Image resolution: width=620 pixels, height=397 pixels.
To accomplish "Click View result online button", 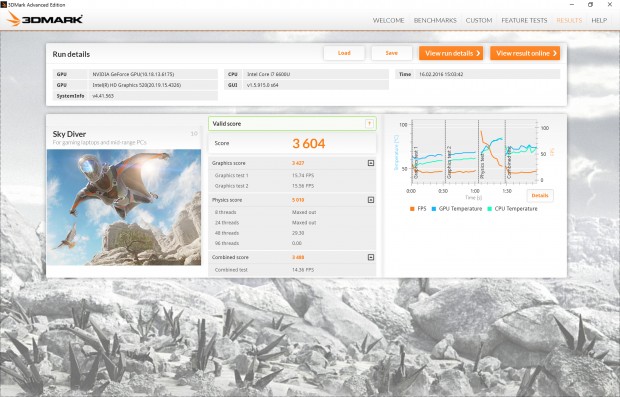I will pos(525,53).
